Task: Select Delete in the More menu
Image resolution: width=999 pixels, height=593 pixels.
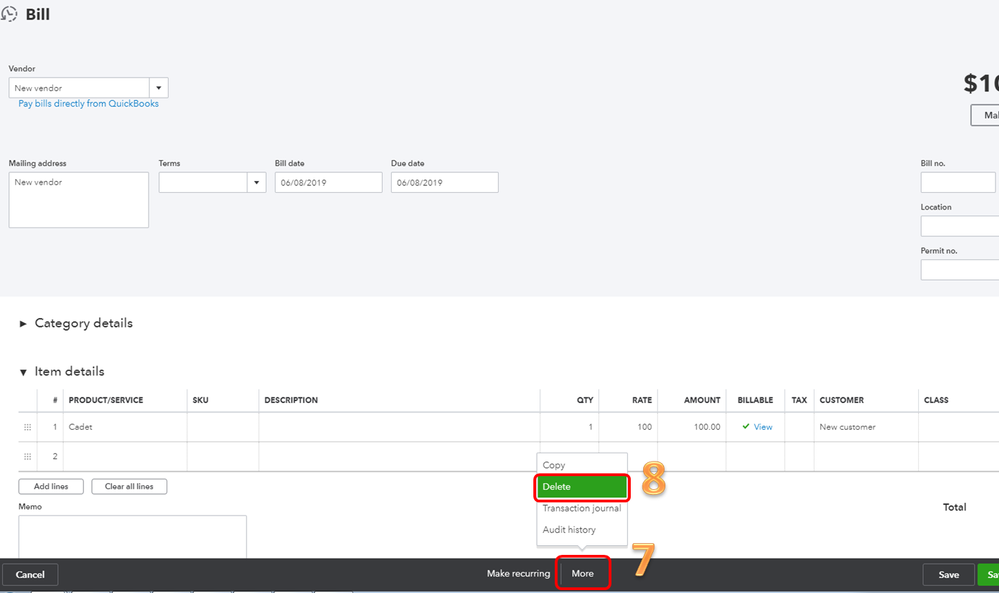Action: [582, 487]
